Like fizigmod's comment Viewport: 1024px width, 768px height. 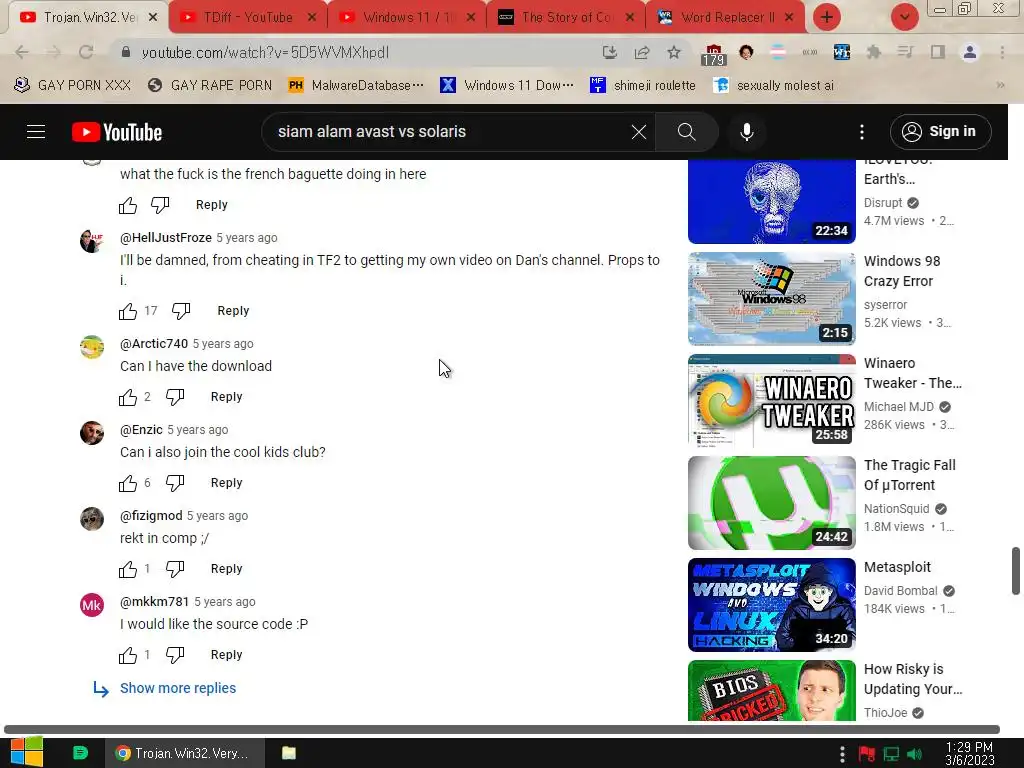coord(128,569)
